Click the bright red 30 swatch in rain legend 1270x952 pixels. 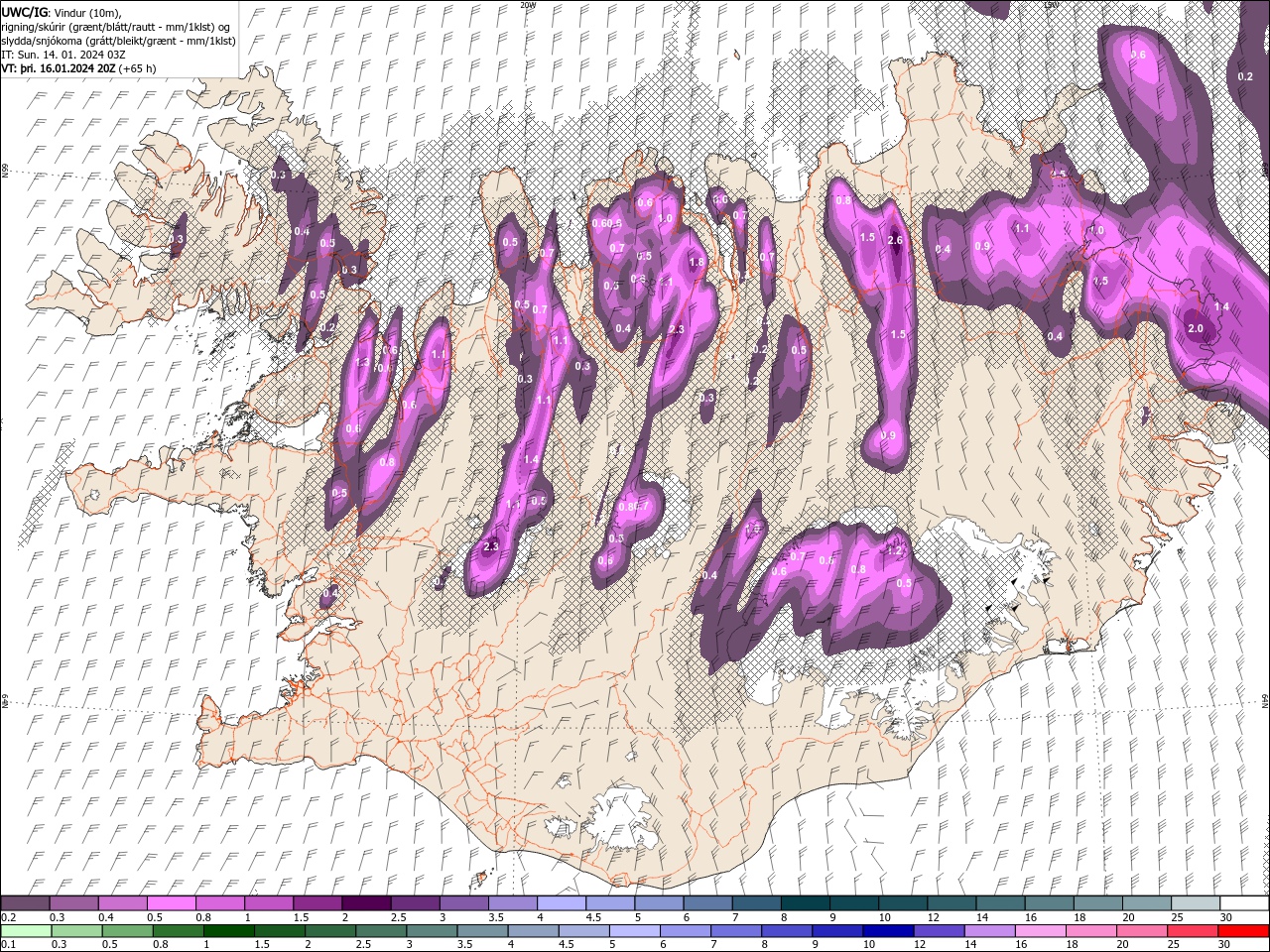(1244, 931)
